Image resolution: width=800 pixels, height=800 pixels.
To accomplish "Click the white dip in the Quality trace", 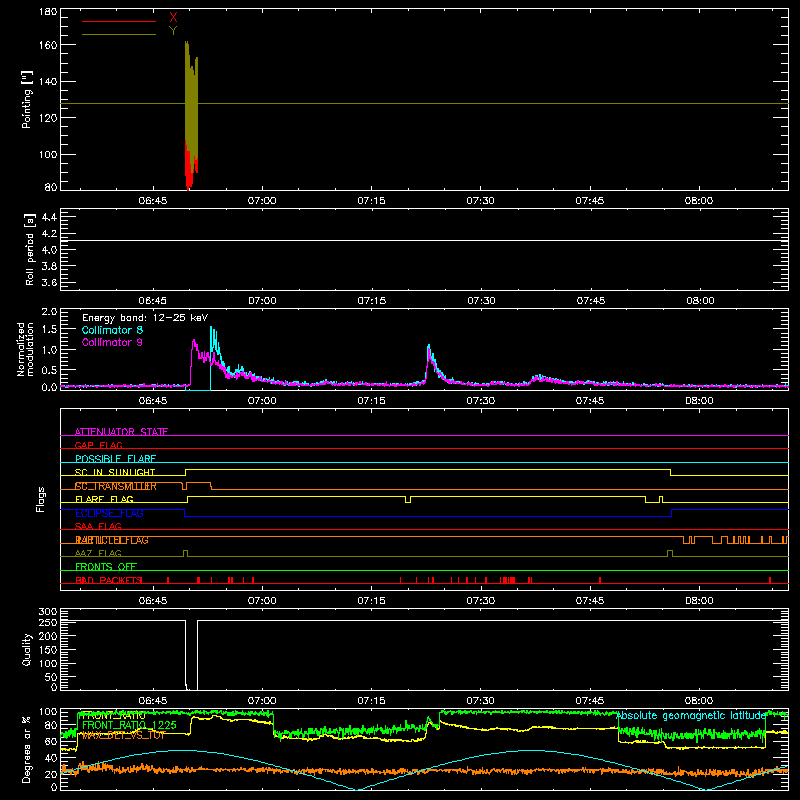I will pos(191,655).
